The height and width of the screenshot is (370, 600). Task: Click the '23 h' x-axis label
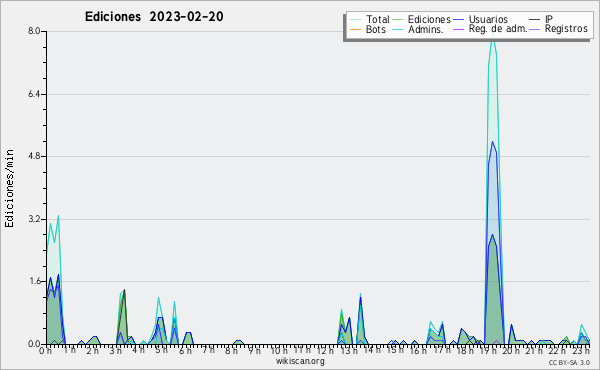click(x=581, y=351)
